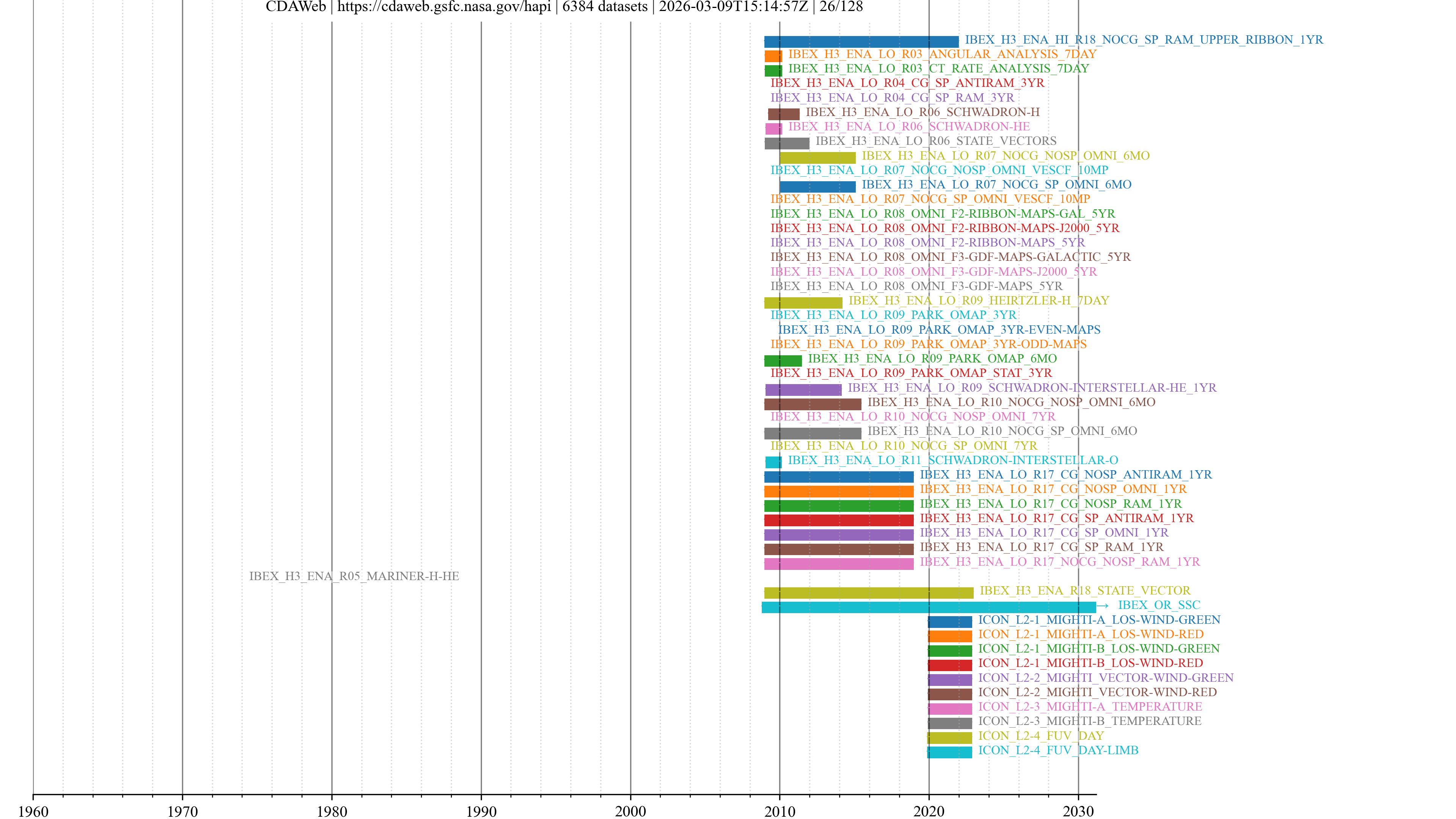The height and width of the screenshot is (819, 1456).
Task: Click the IBEX_H3_ENA_LO_R09_HEIRTZLER-H_7DAY label
Action: 978,300
